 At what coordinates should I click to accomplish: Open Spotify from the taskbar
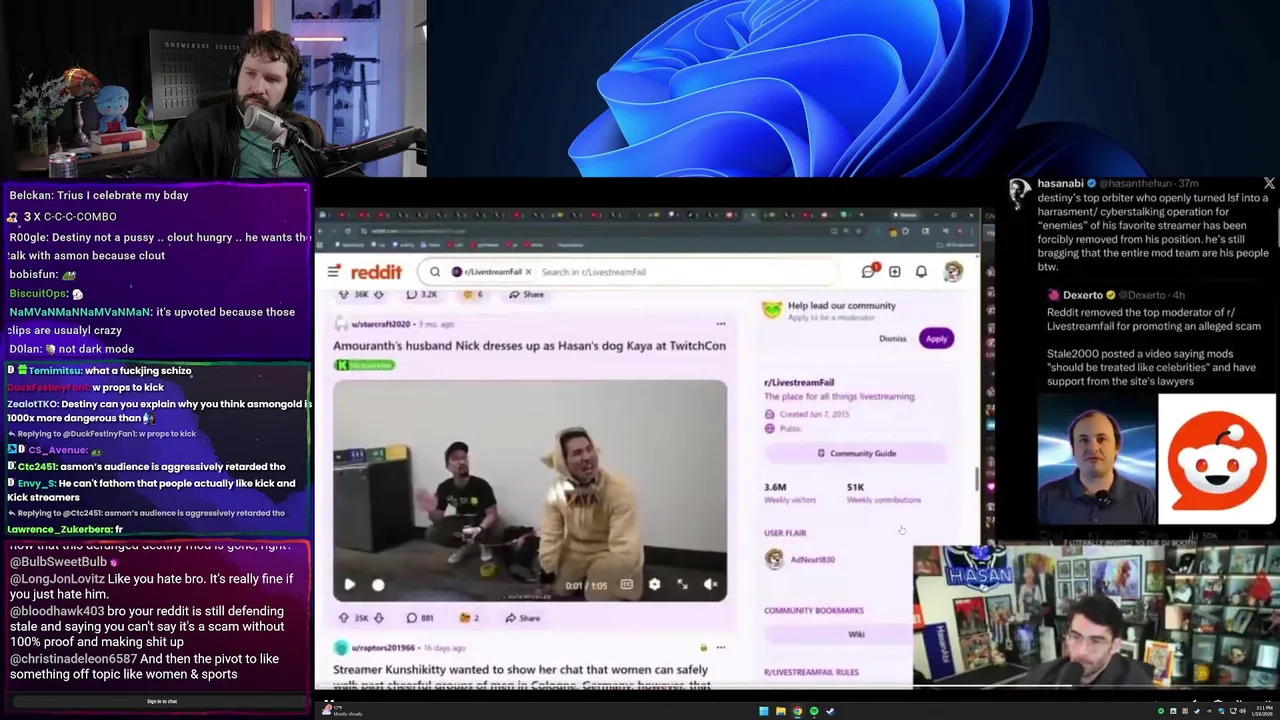click(x=814, y=712)
